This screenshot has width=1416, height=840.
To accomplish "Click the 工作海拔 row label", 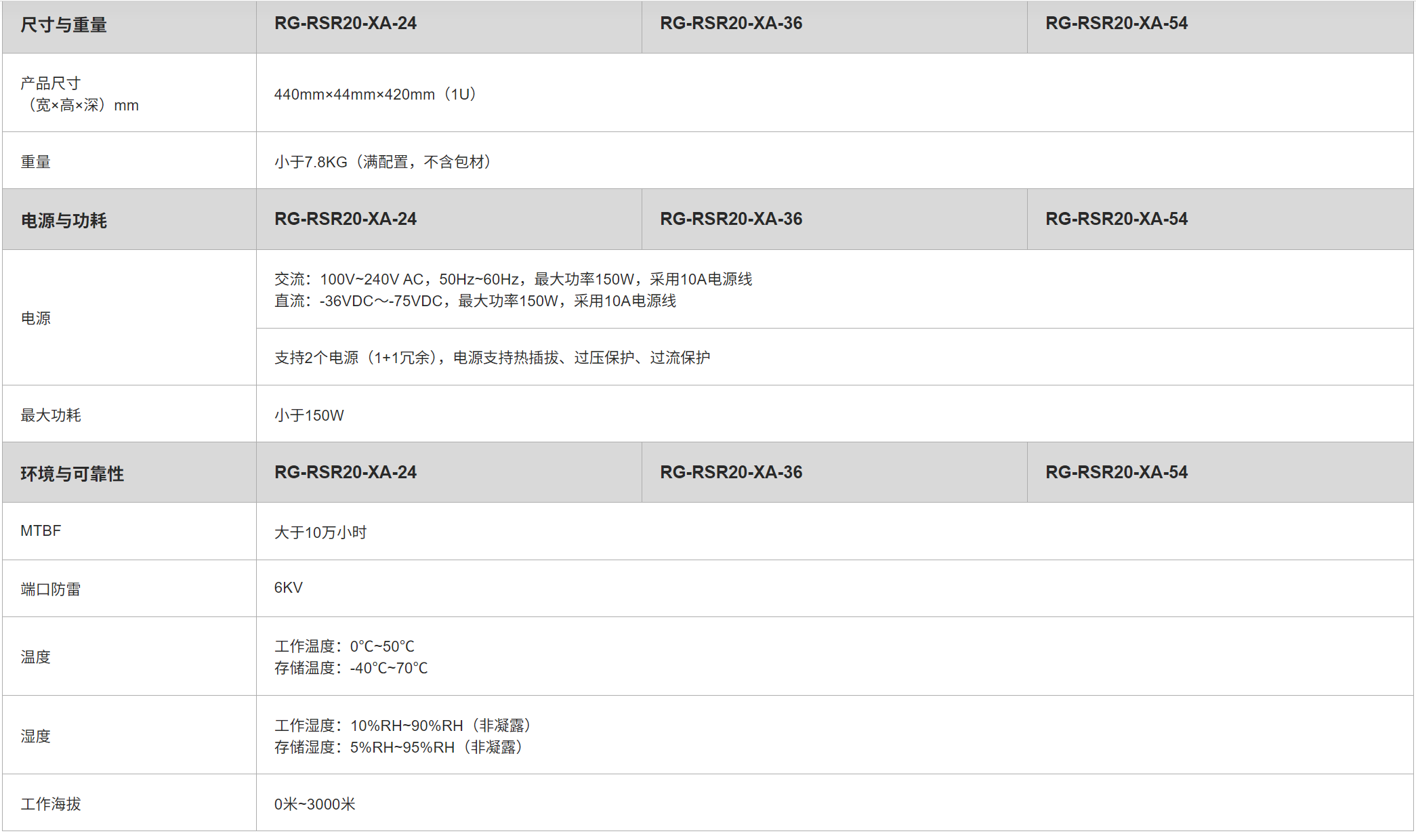I will [x=51, y=805].
